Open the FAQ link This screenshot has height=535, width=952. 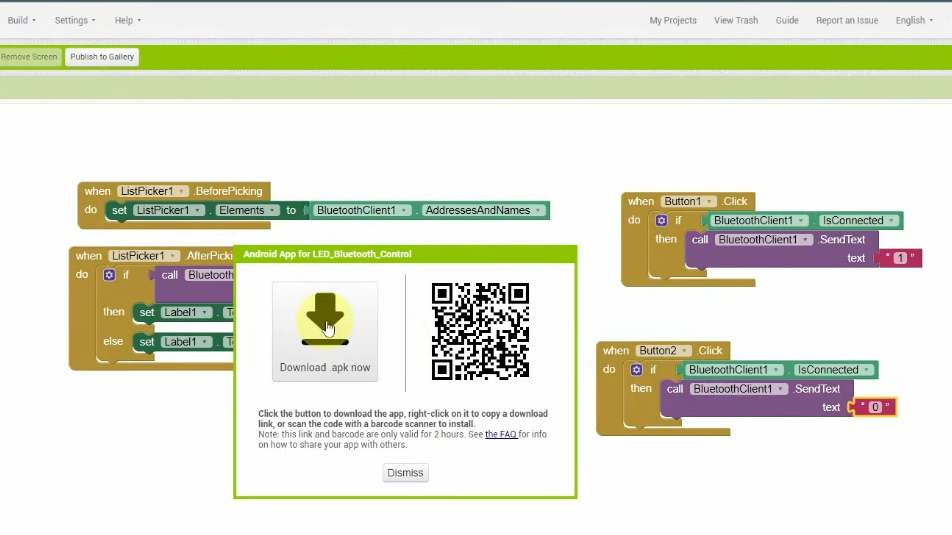coord(501,434)
